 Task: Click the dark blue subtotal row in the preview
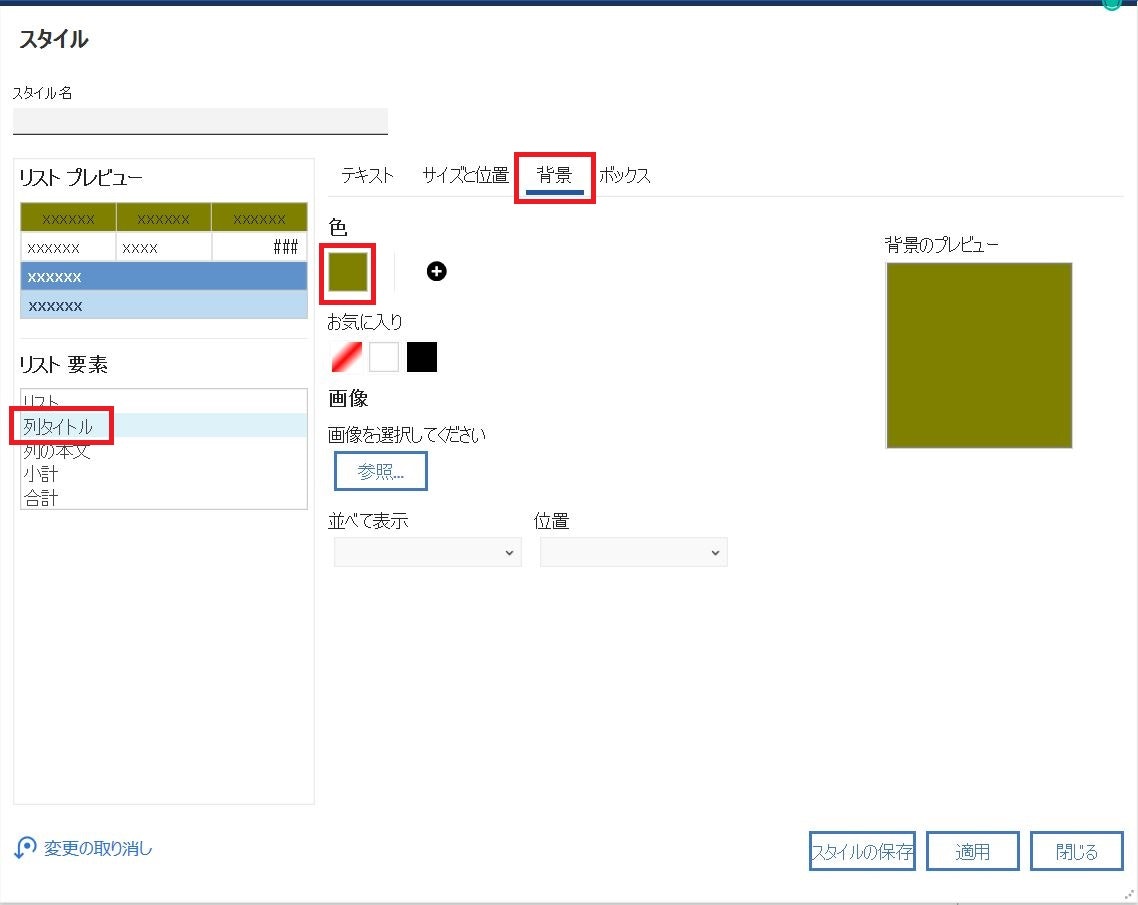(x=164, y=277)
